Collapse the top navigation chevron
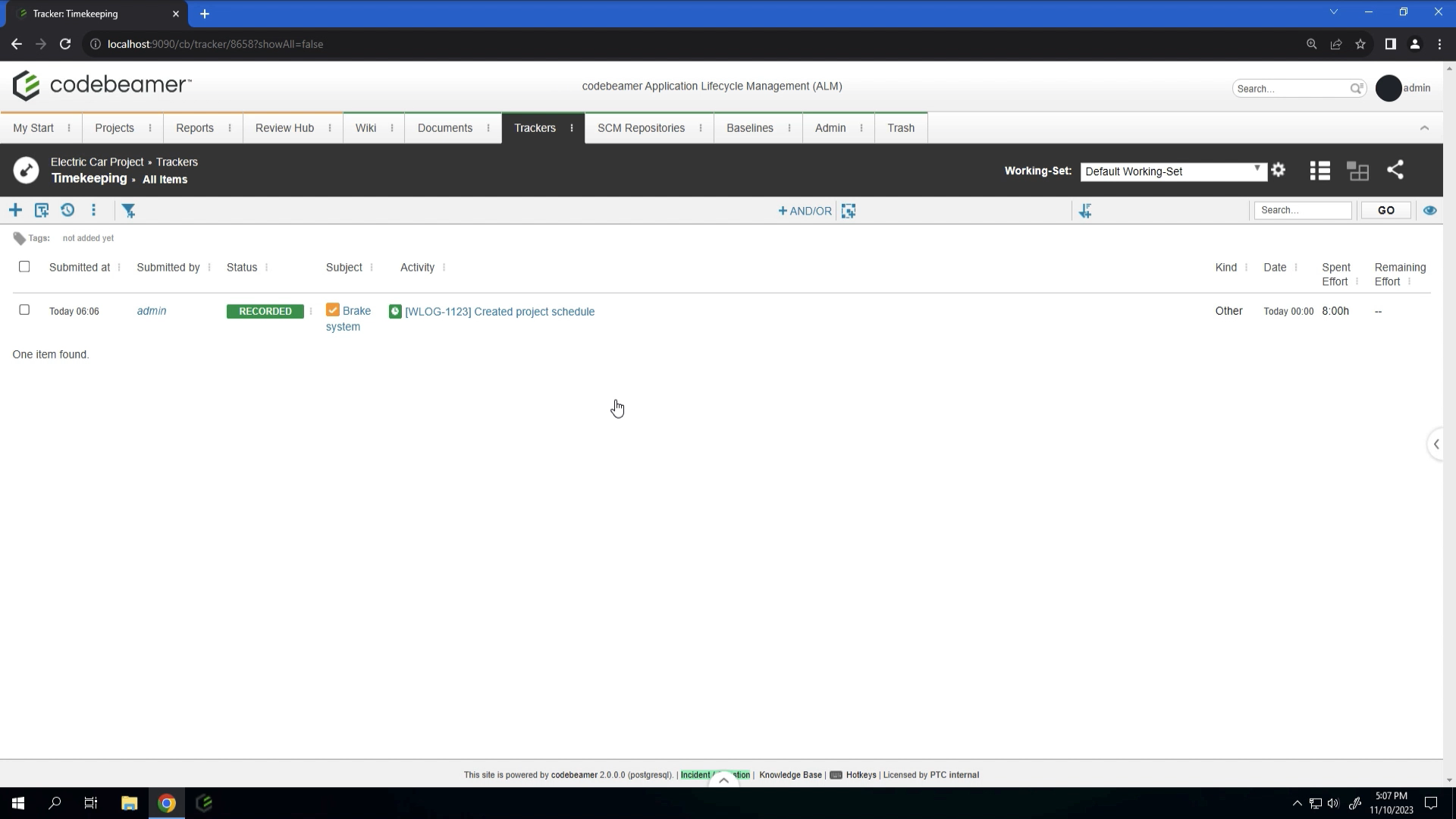The height and width of the screenshot is (819, 1456). (1424, 128)
